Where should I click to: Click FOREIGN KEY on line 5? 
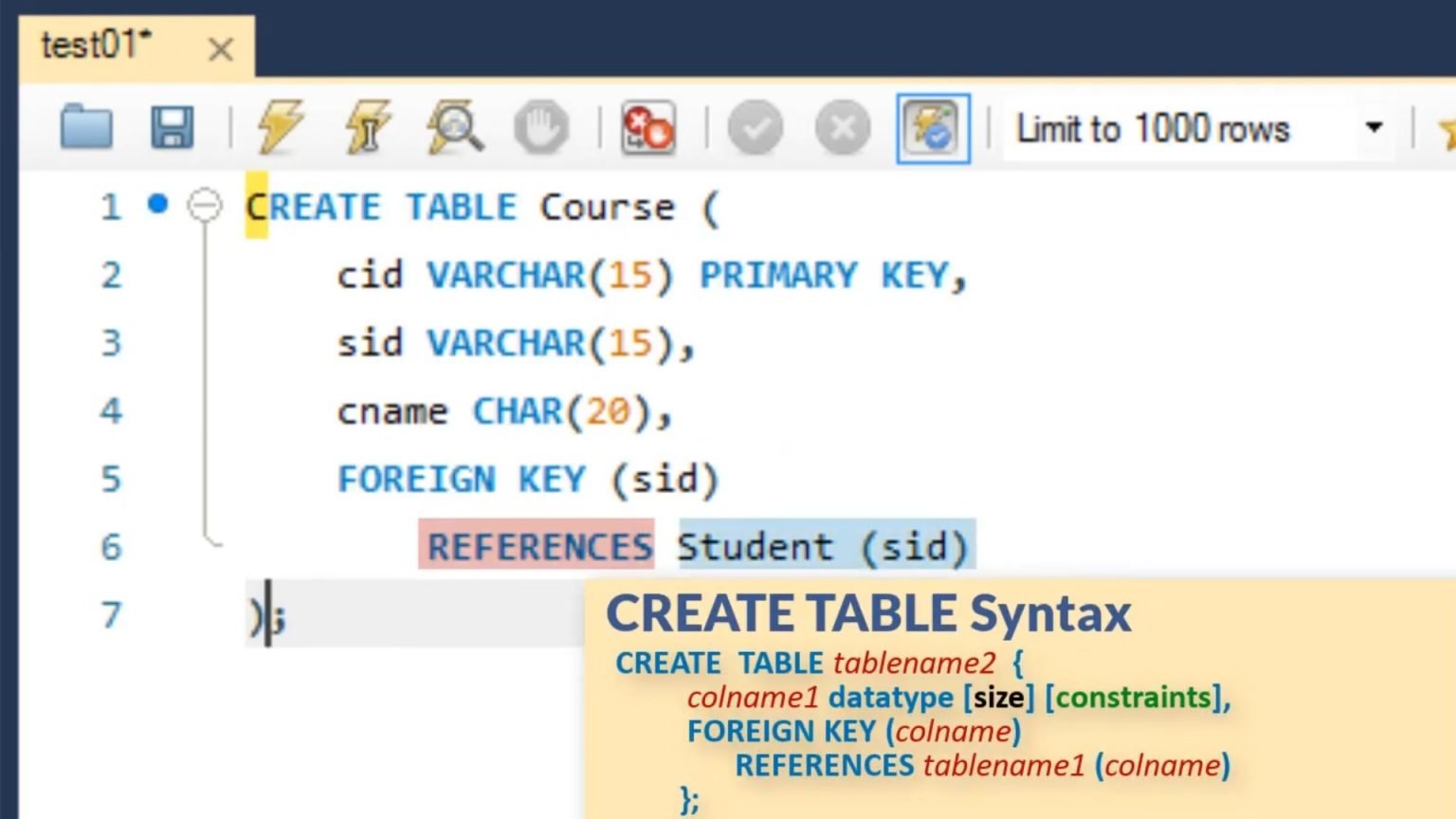[462, 480]
